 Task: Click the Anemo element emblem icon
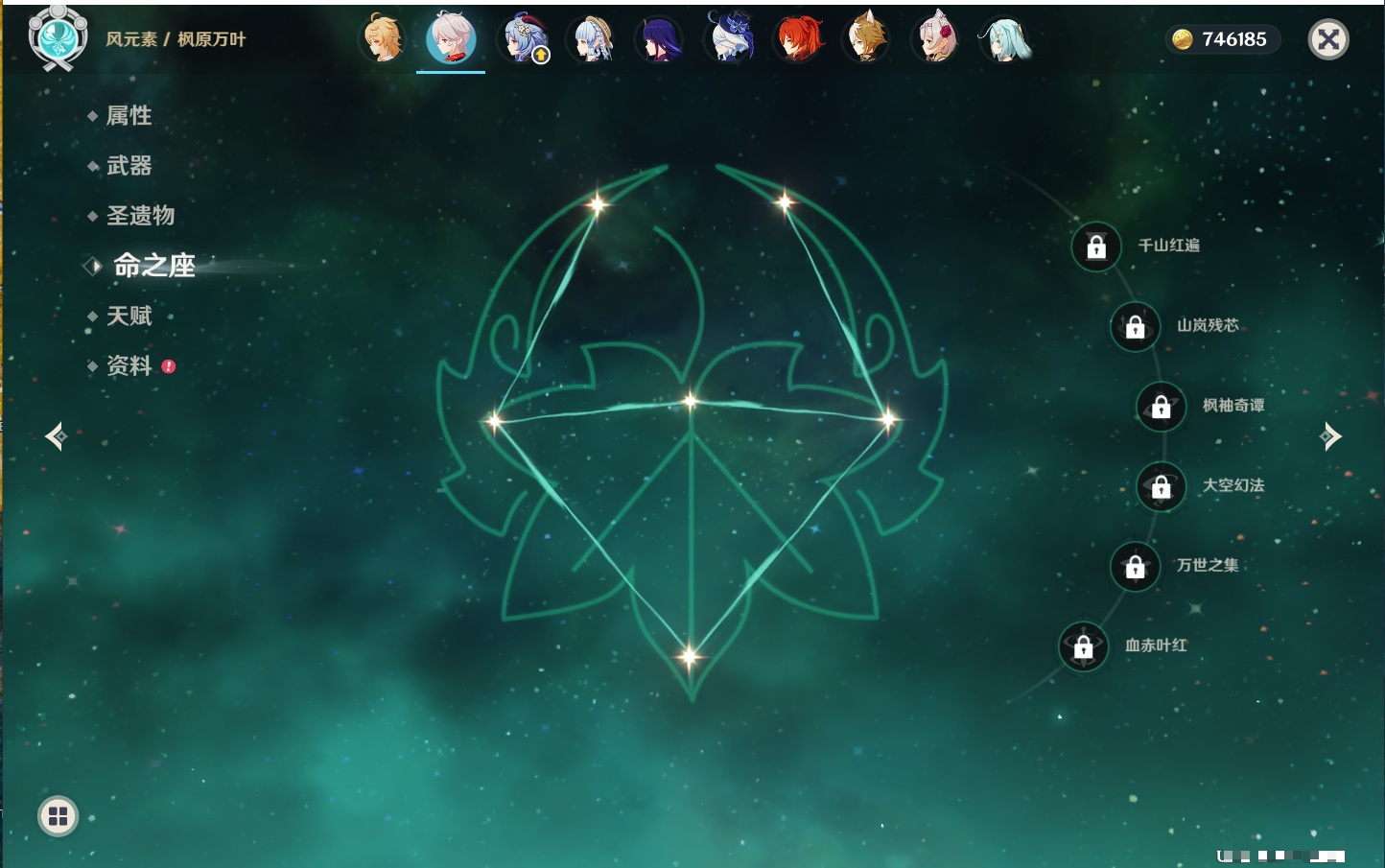58,37
